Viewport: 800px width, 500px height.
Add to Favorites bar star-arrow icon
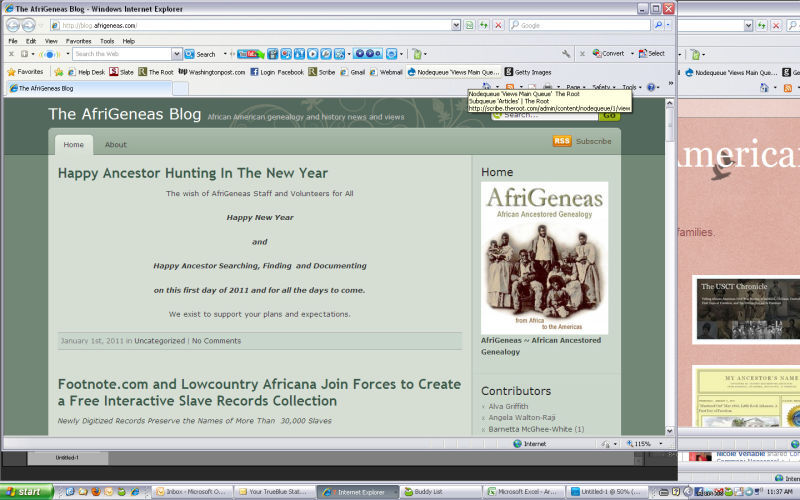(x=59, y=72)
